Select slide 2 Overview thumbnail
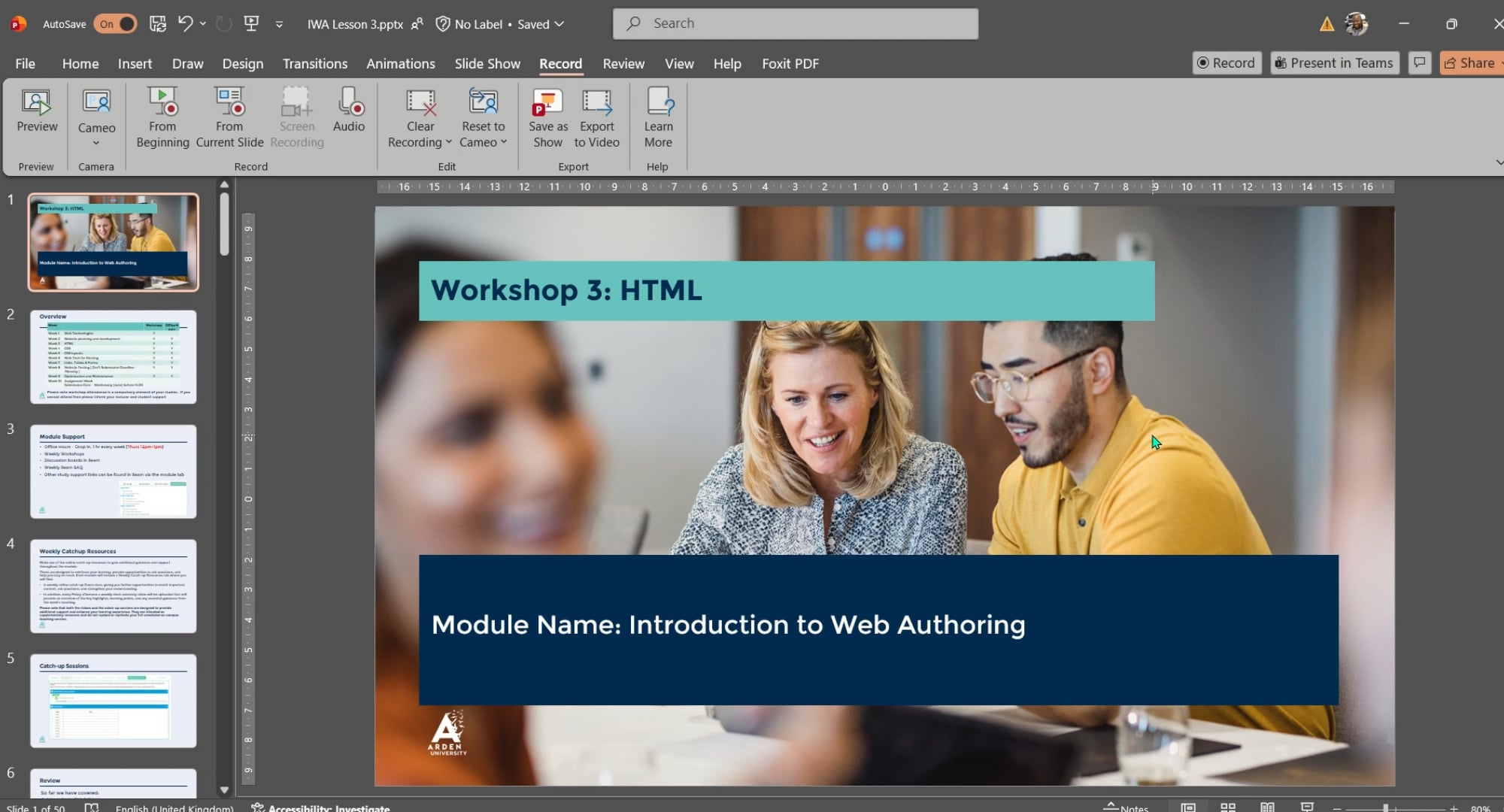1504x812 pixels. 114,357
